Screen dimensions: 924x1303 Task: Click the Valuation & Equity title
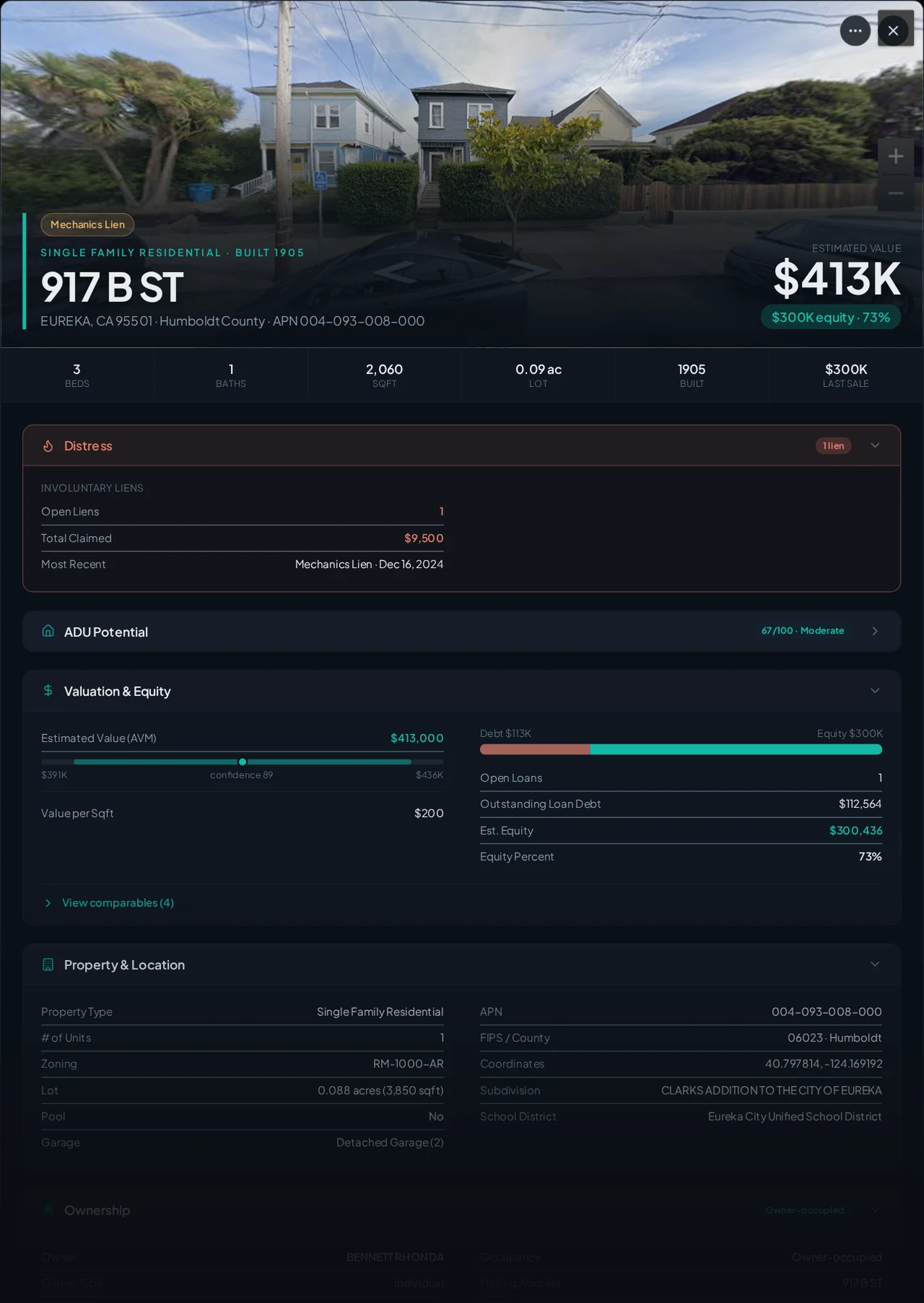click(117, 691)
